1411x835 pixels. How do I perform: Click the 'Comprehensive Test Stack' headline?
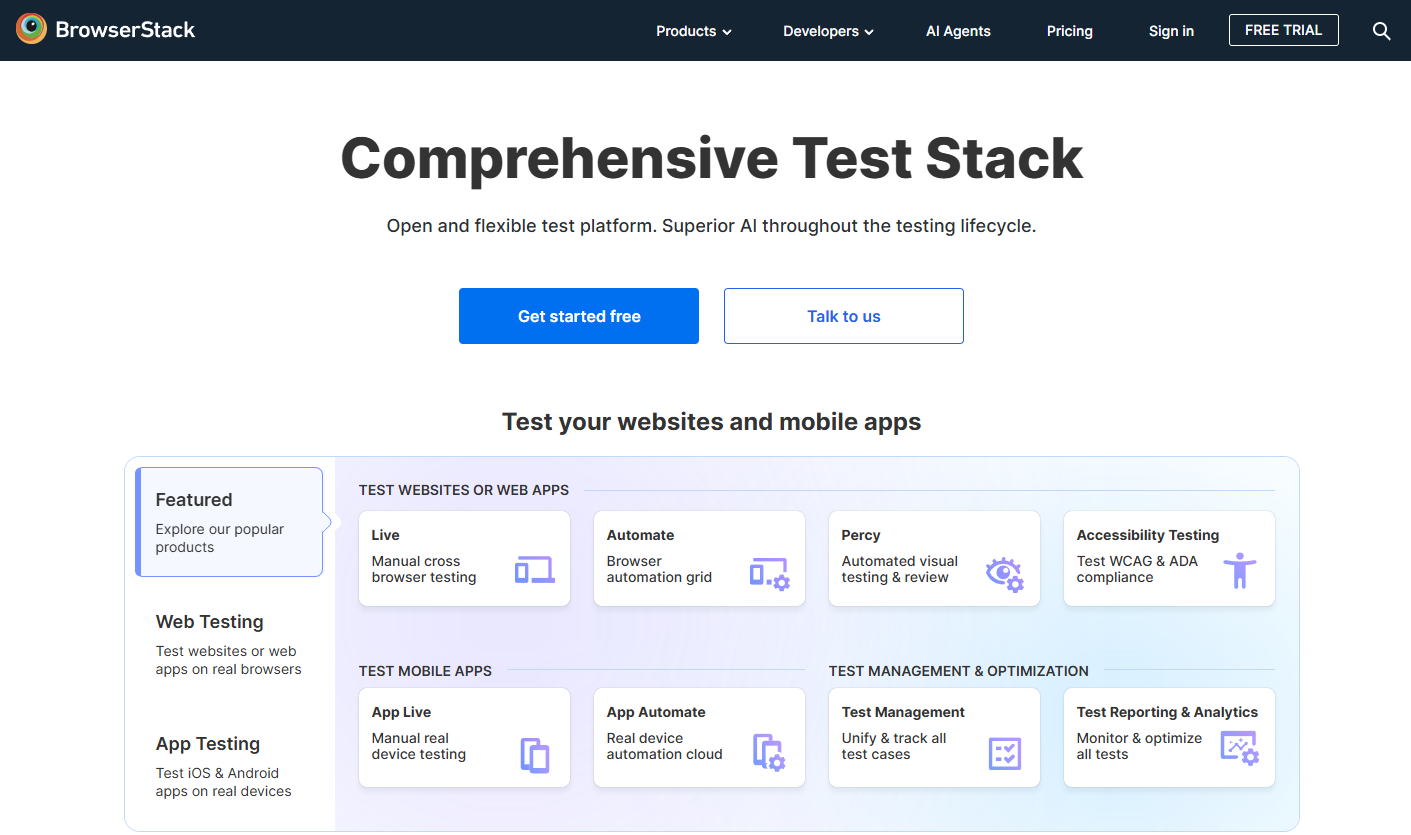[x=712, y=158]
